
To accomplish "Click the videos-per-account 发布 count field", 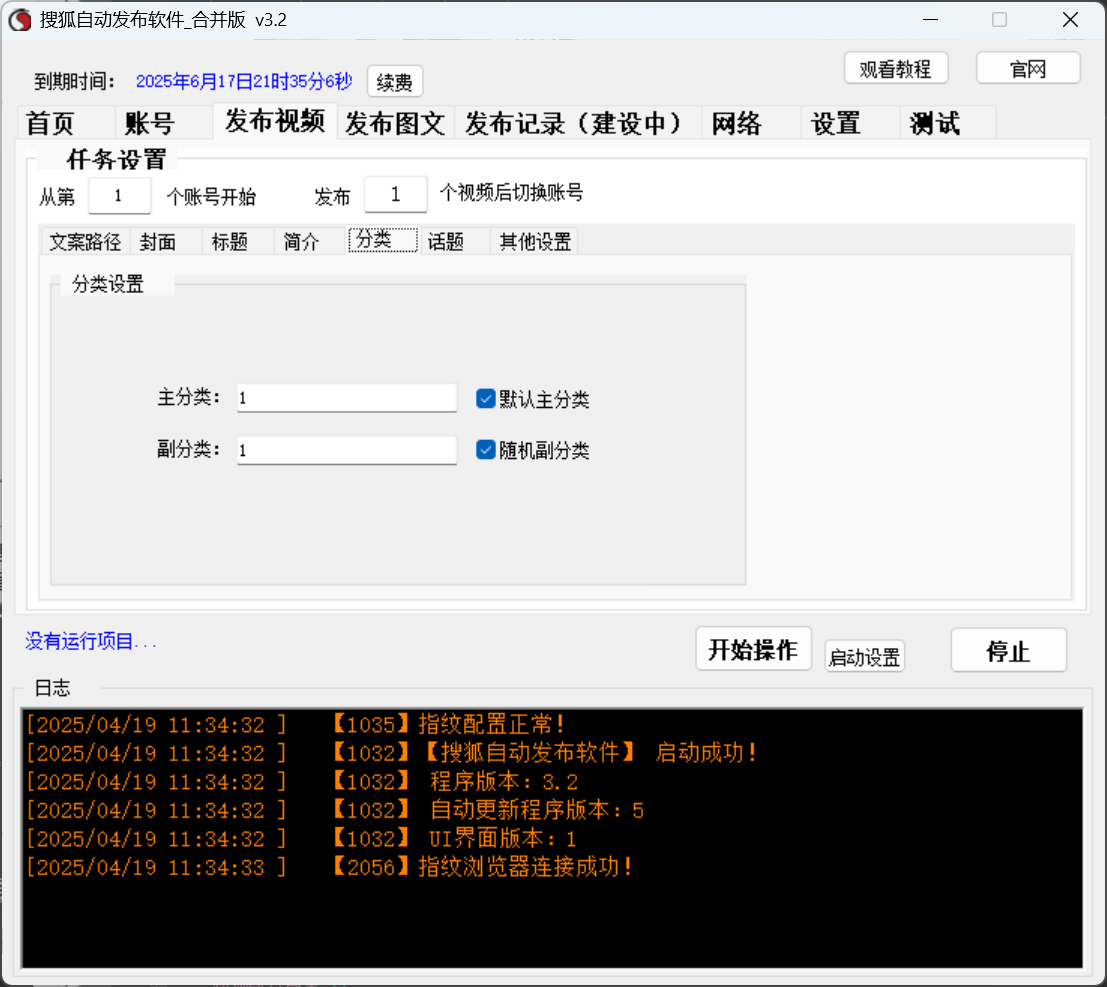I will [x=395, y=194].
